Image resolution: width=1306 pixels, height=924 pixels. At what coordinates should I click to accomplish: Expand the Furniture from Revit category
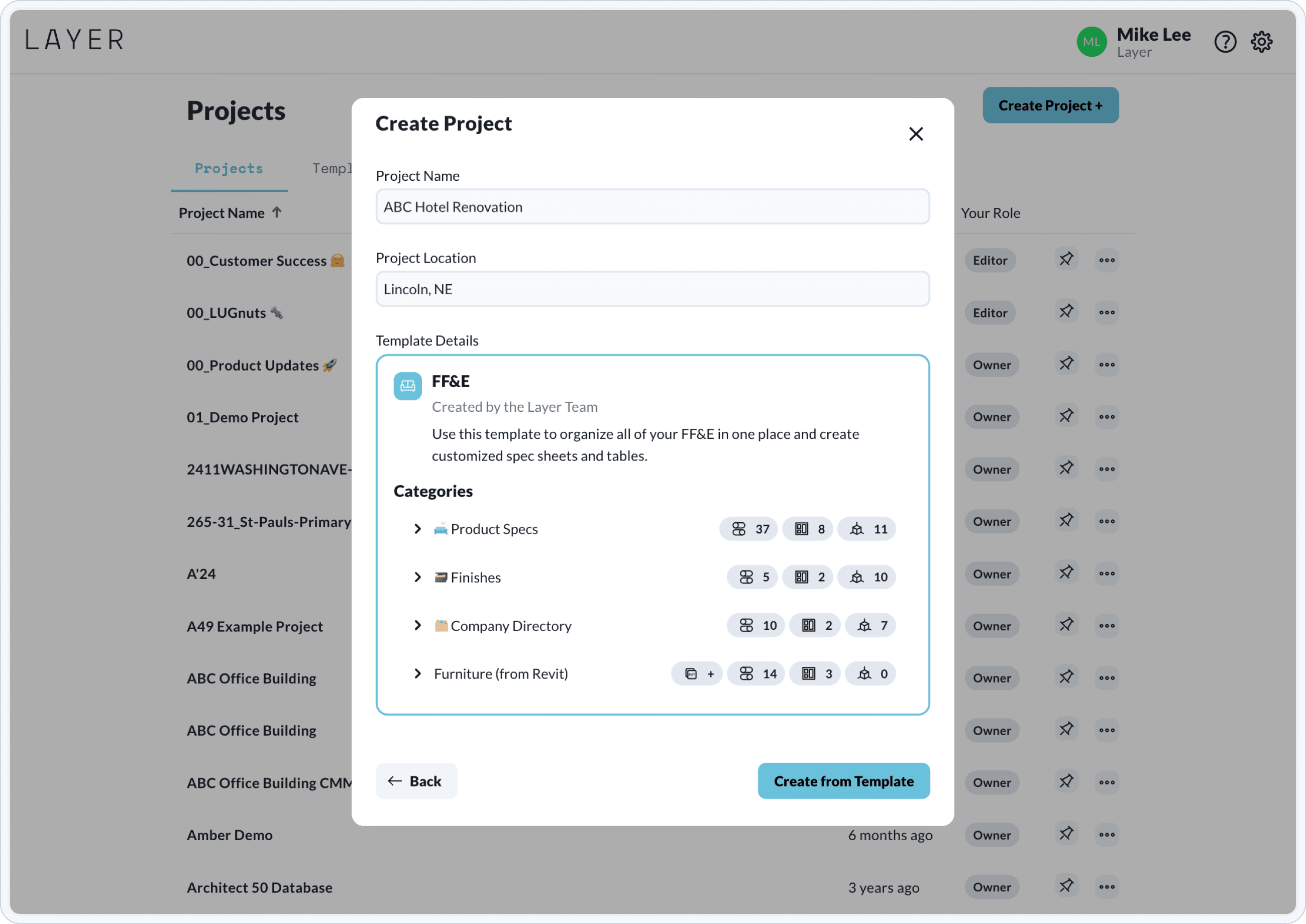point(417,673)
